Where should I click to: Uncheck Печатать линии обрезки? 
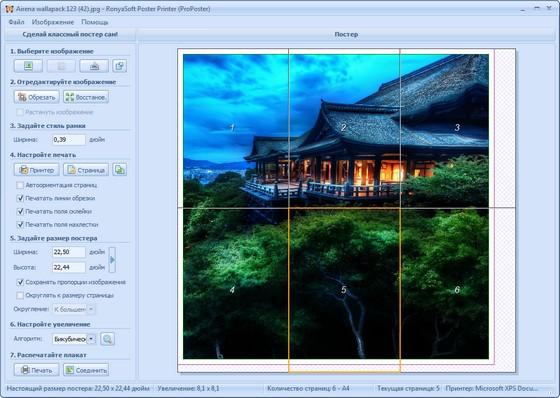[x=20, y=198]
